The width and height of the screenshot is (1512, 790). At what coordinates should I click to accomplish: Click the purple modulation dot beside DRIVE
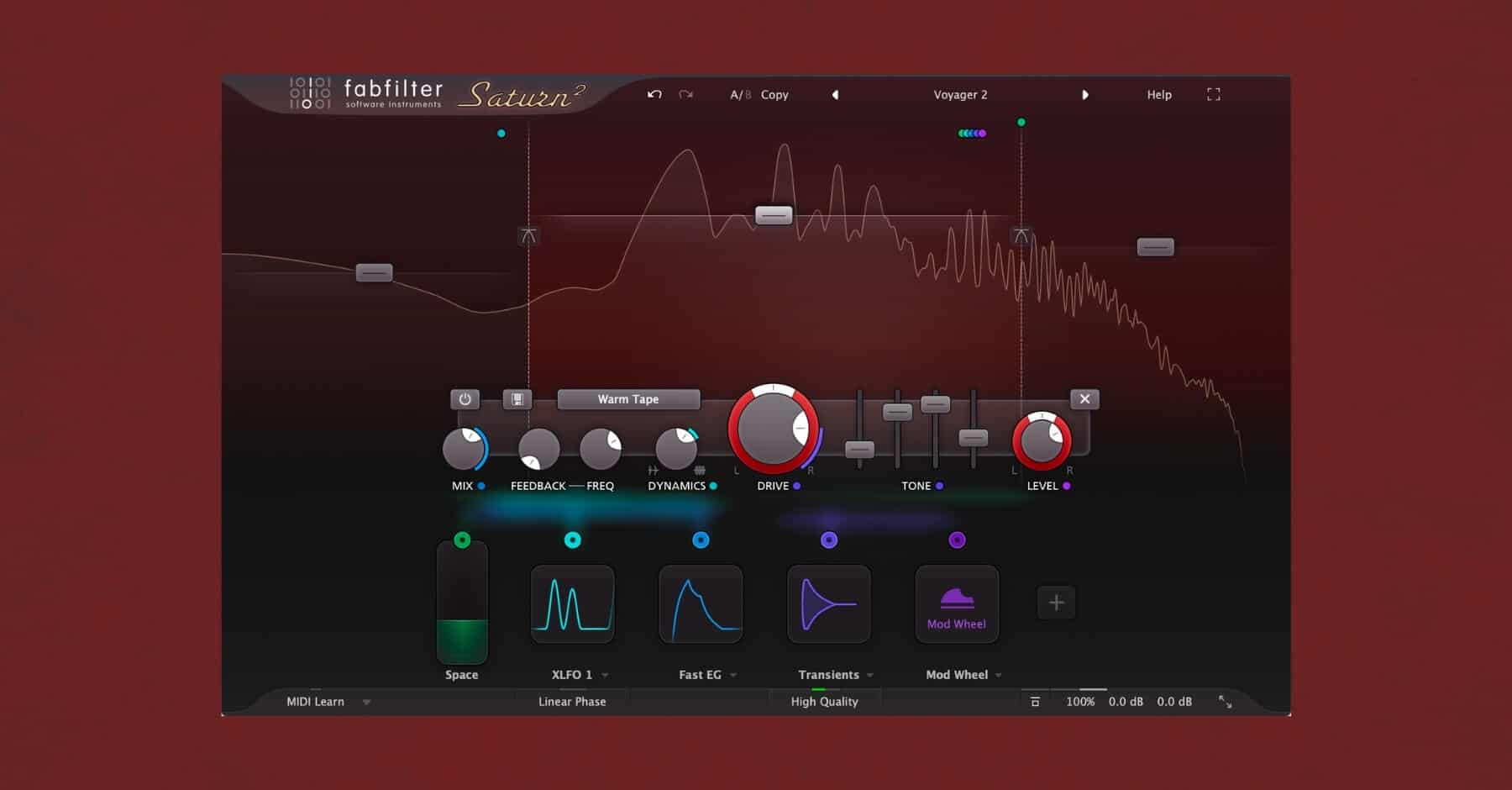(796, 486)
